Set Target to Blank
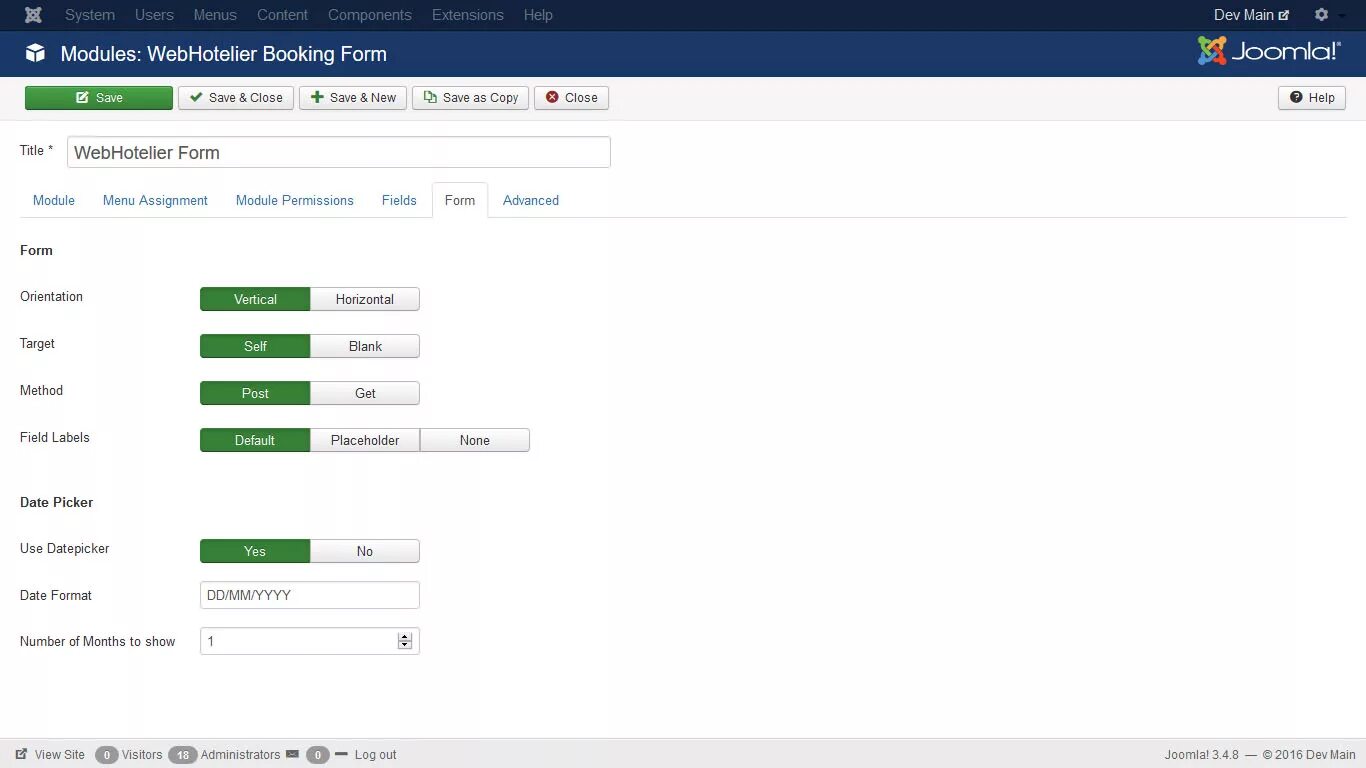Image resolution: width=1366 pixels, height=768 pixels. [365, 346]
